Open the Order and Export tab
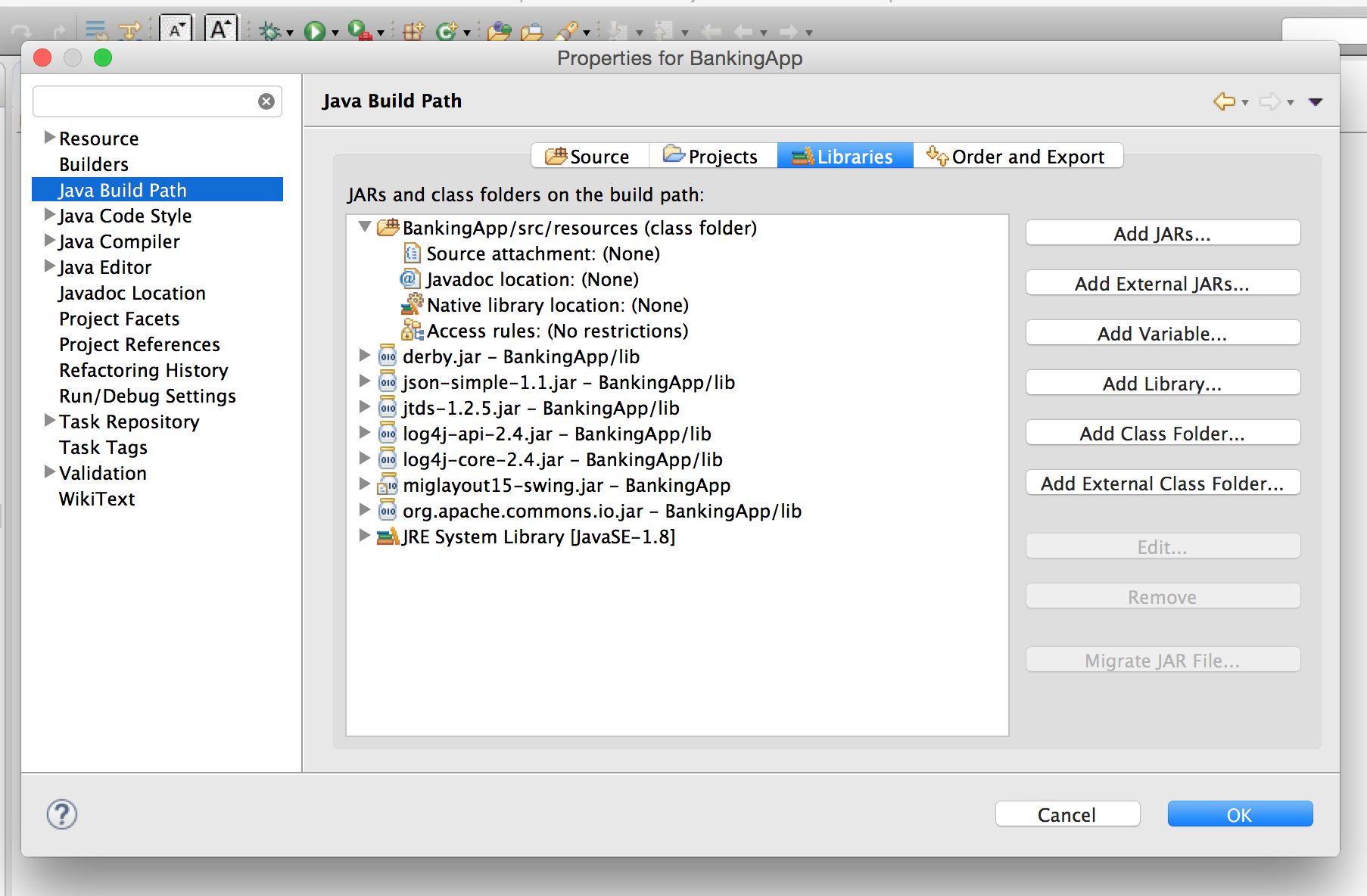 (x=1018, y=156)
